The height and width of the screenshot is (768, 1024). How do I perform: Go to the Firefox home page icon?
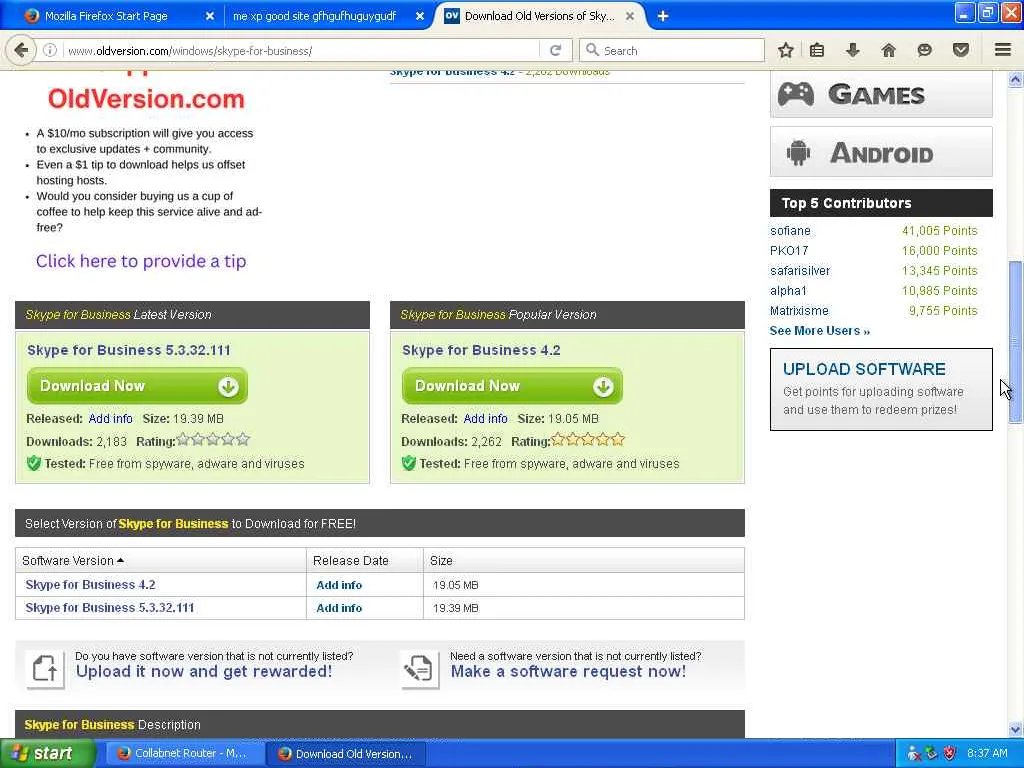click(888, 50)
